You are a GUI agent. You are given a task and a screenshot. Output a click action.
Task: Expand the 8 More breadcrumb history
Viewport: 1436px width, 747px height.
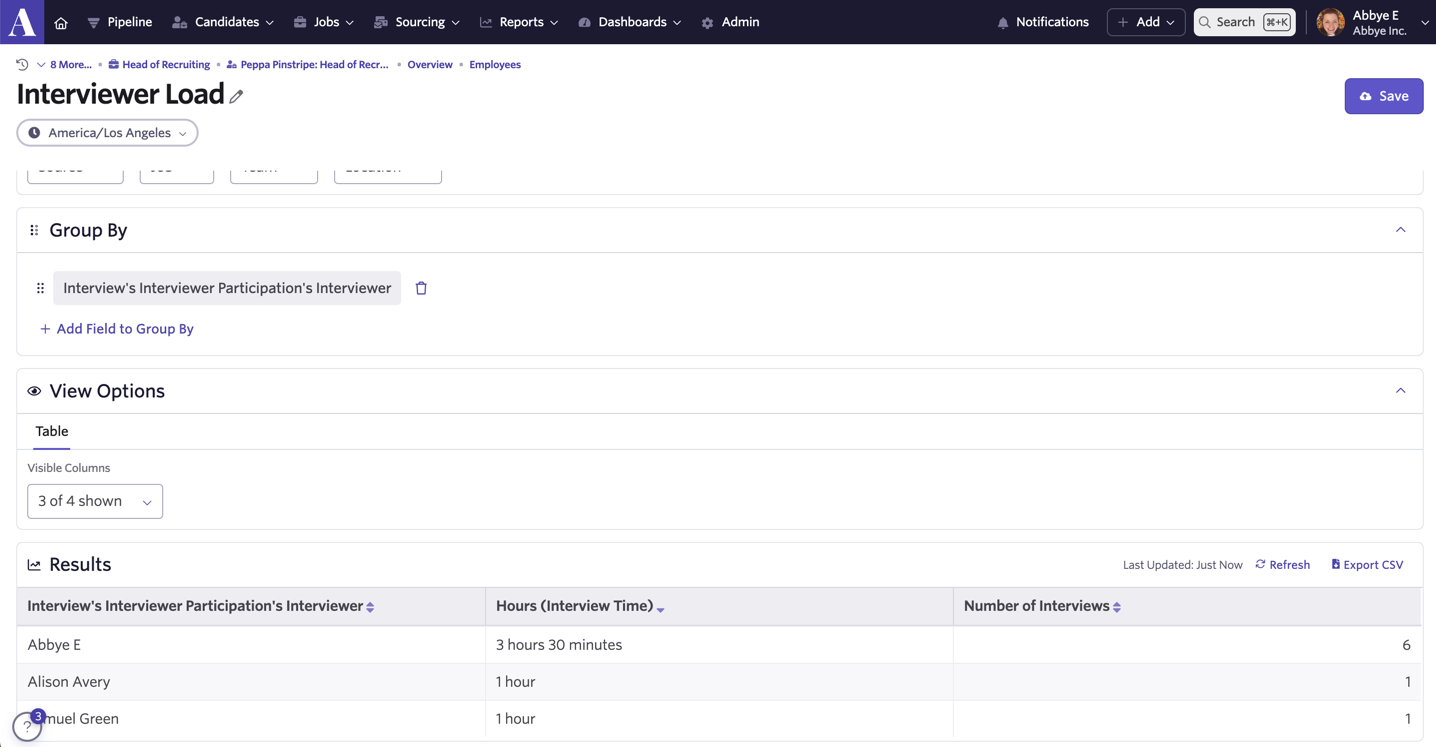coord(65,64)
